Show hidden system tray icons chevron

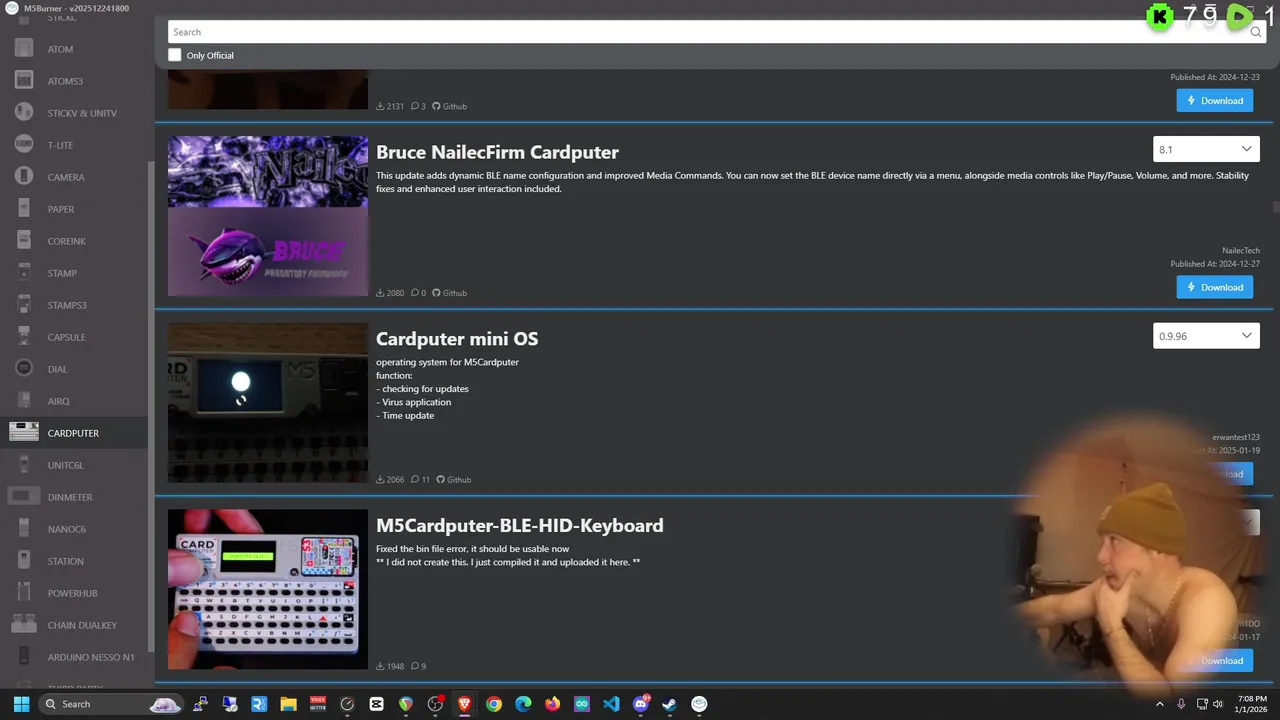tap(1160, 704)
